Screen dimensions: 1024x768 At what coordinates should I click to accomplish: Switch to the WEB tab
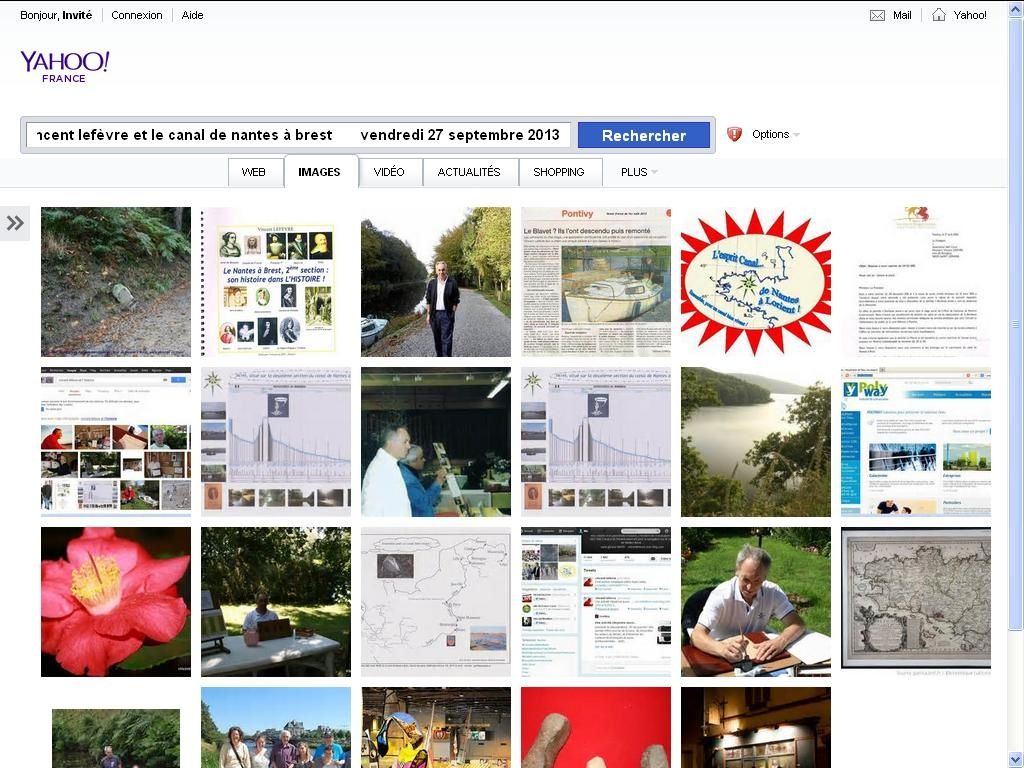click(253, 172)
